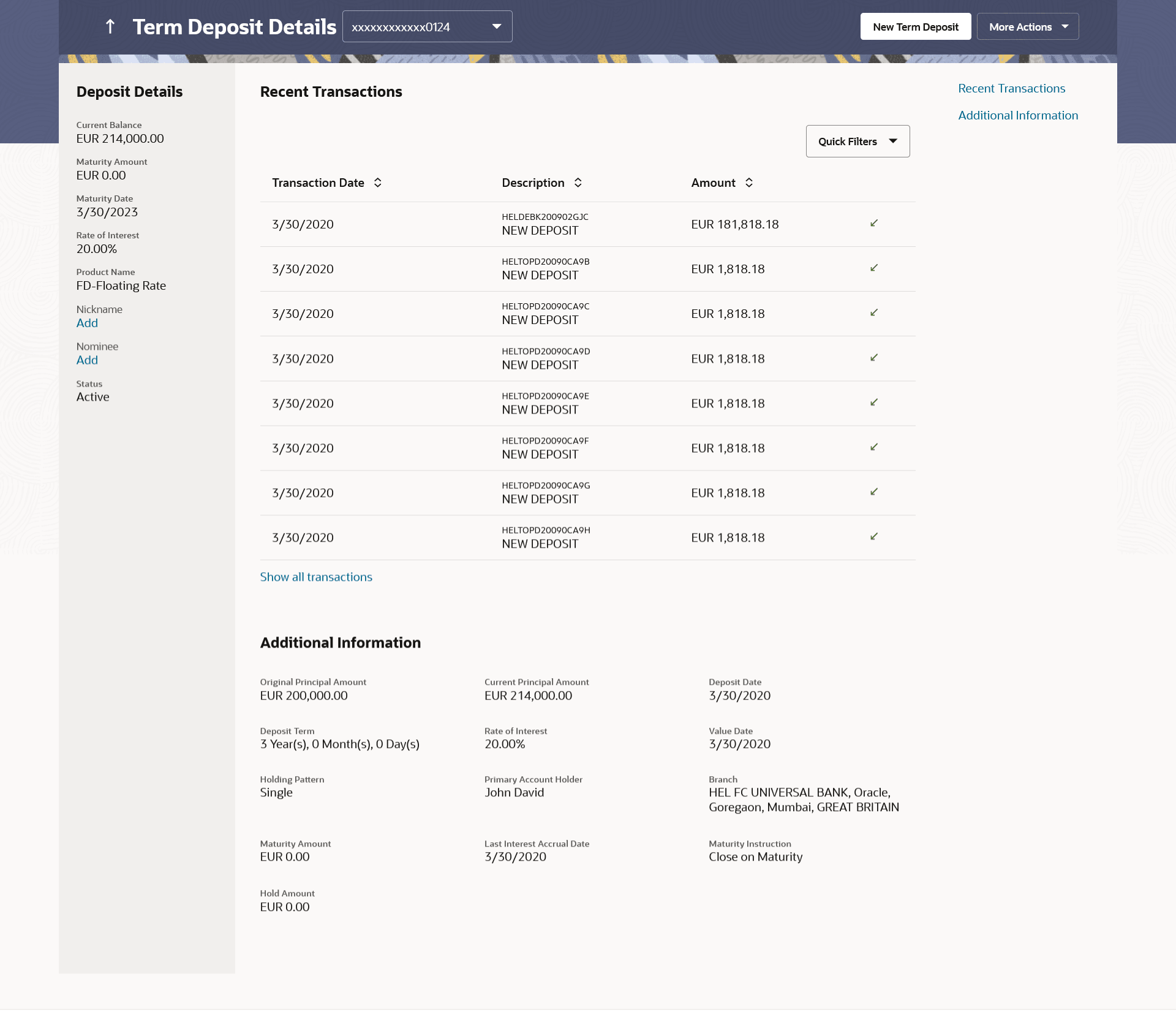Click credit arrow icon for HELTOPD20090CA9H row
This screenshot has width=1176, height=1012.
click(874, 537)
